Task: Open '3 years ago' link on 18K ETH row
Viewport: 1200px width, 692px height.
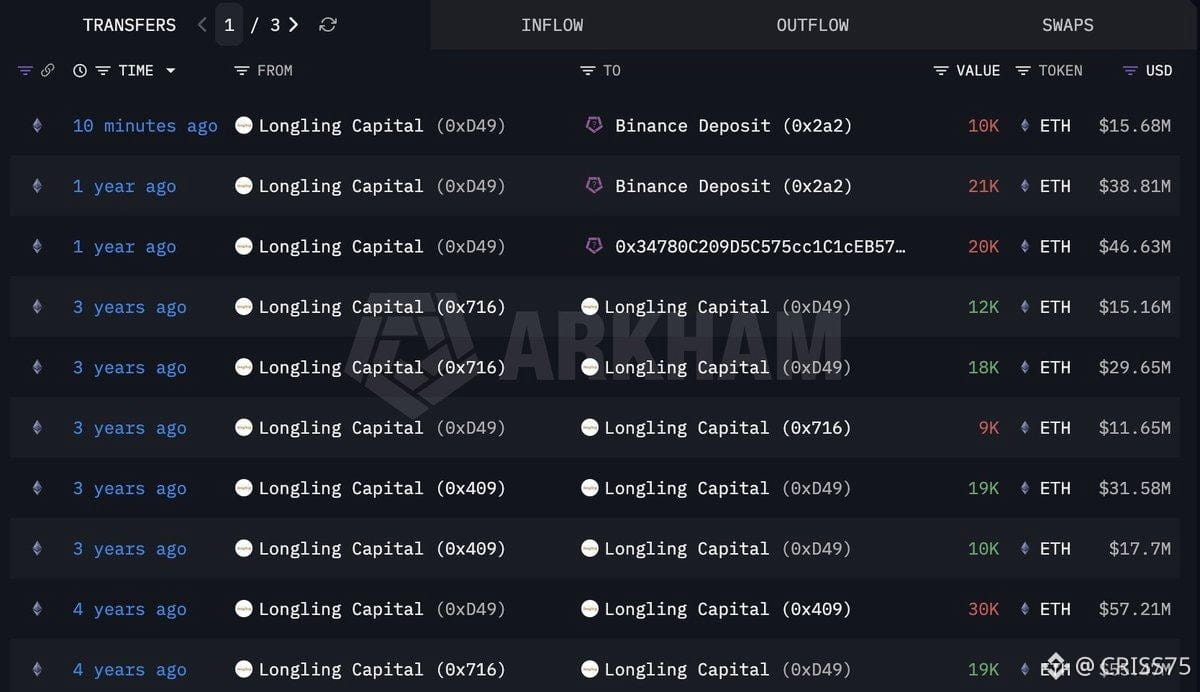Action: coord(129,367)
